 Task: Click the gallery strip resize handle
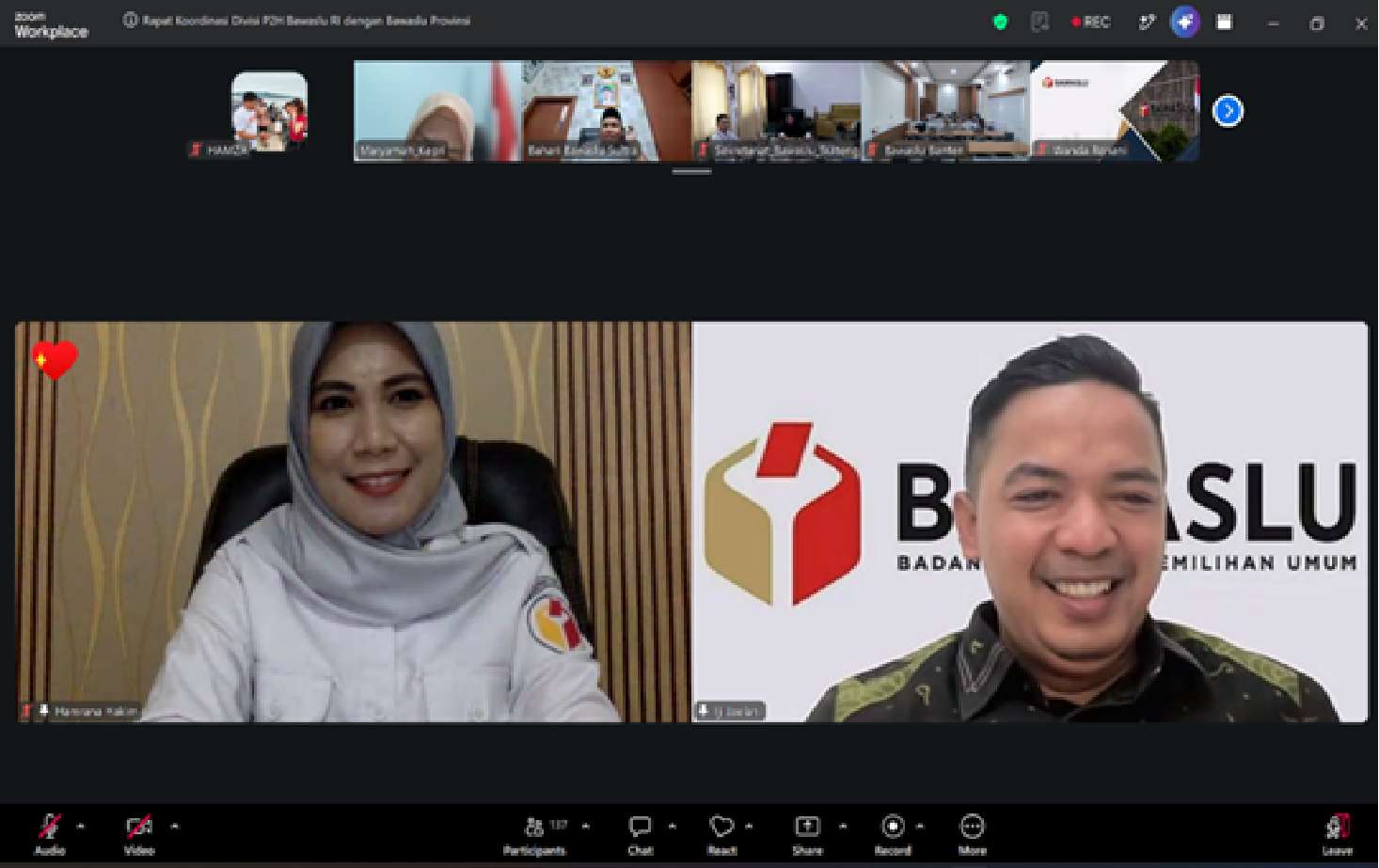(x=691, y=172)
